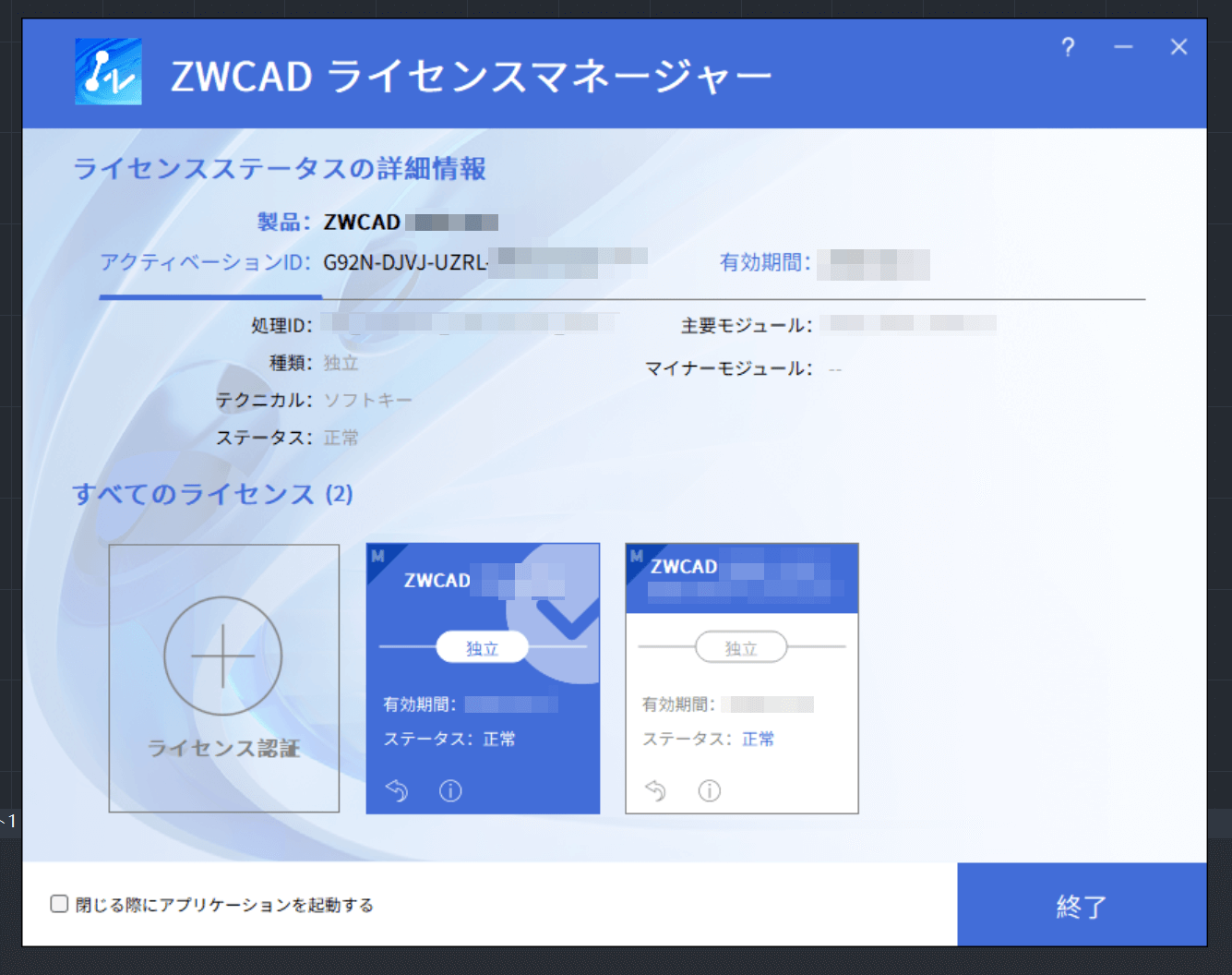The height and width of the screenshot is (975, 1232).
Task: Open help with the question mark icon
Action: (x=1068, y=47)
